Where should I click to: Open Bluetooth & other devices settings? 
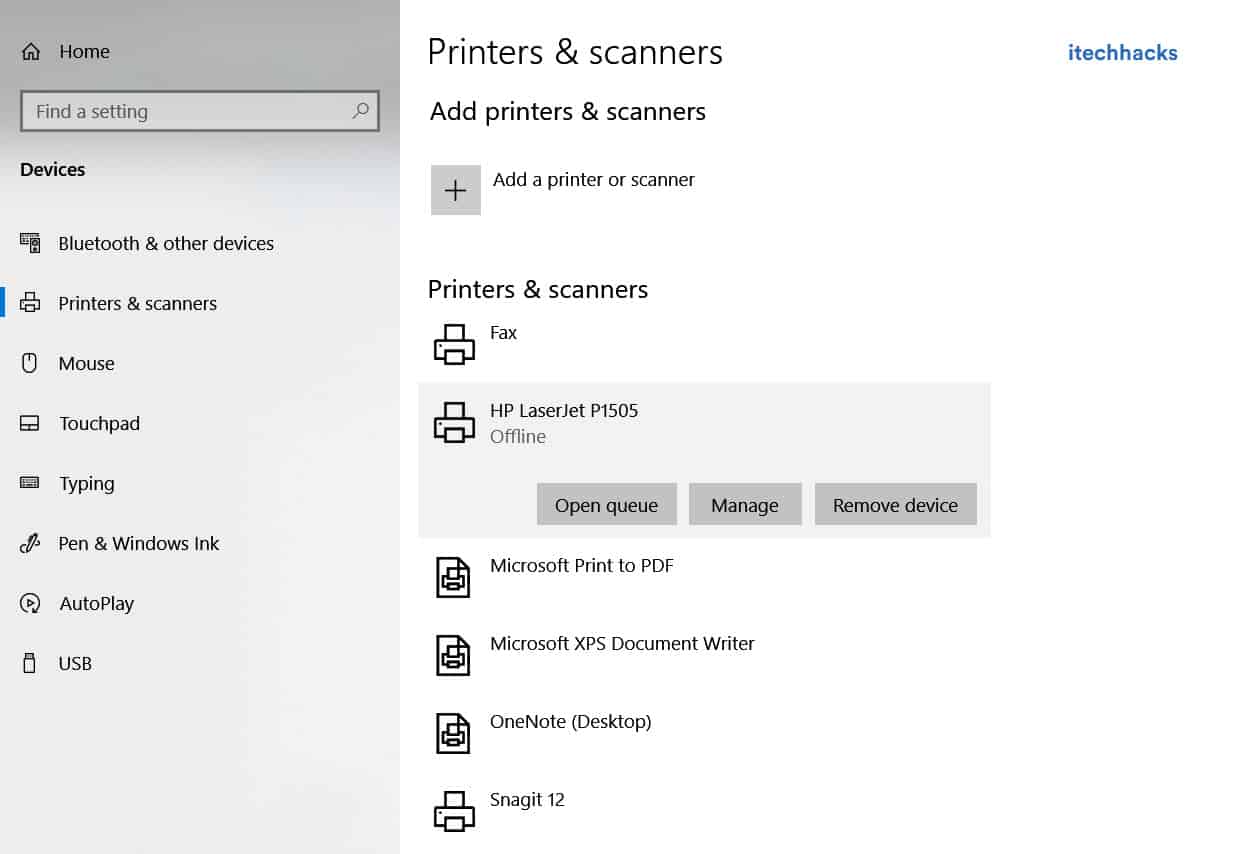coord(165,243)
